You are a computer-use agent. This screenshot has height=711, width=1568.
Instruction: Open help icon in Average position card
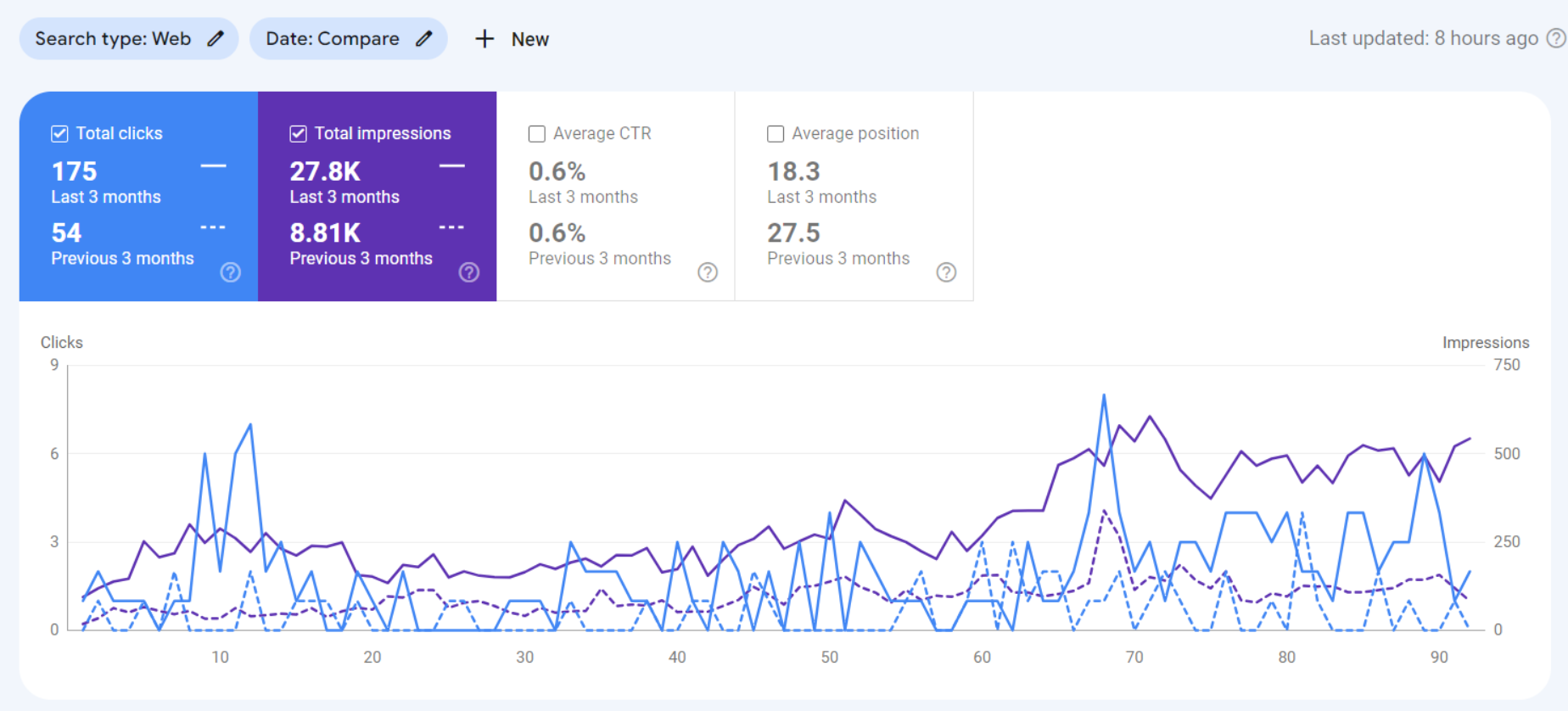pos(946,272)
